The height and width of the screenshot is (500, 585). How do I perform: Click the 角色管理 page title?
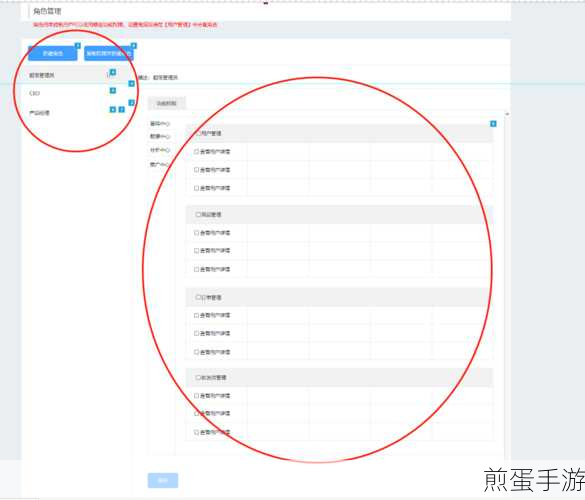[47, 11]
